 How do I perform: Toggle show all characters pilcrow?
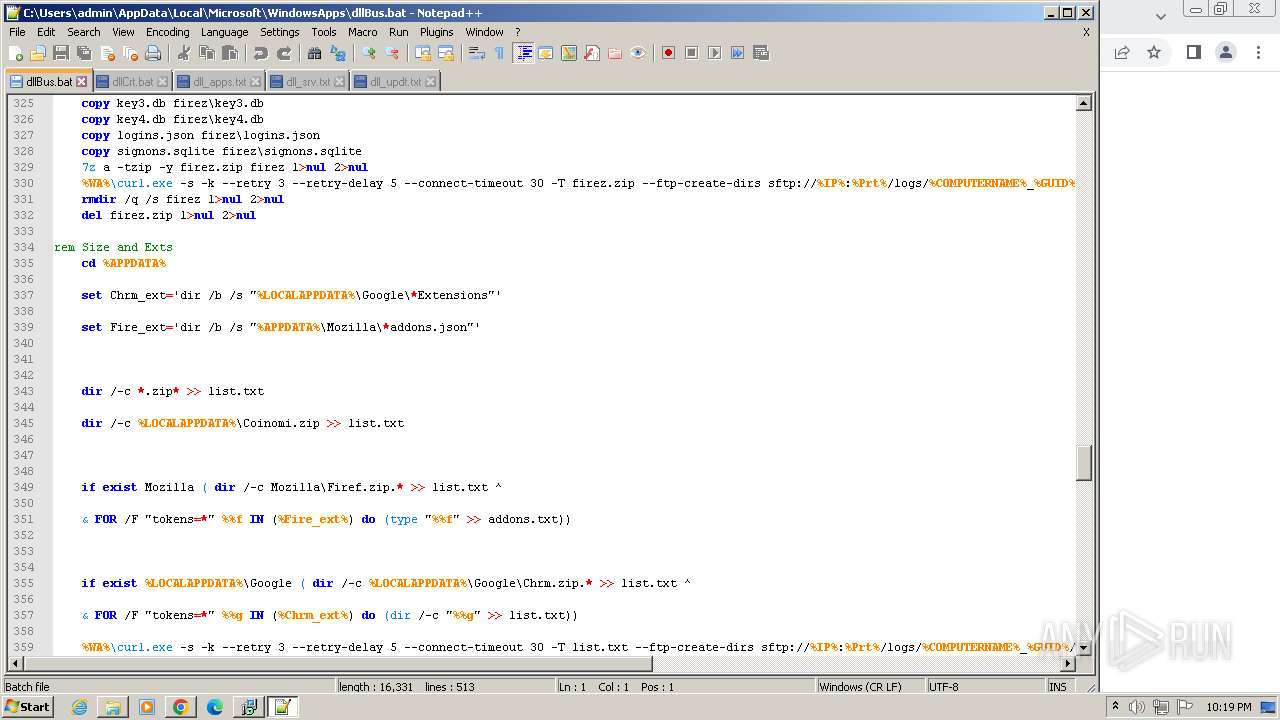499,53
